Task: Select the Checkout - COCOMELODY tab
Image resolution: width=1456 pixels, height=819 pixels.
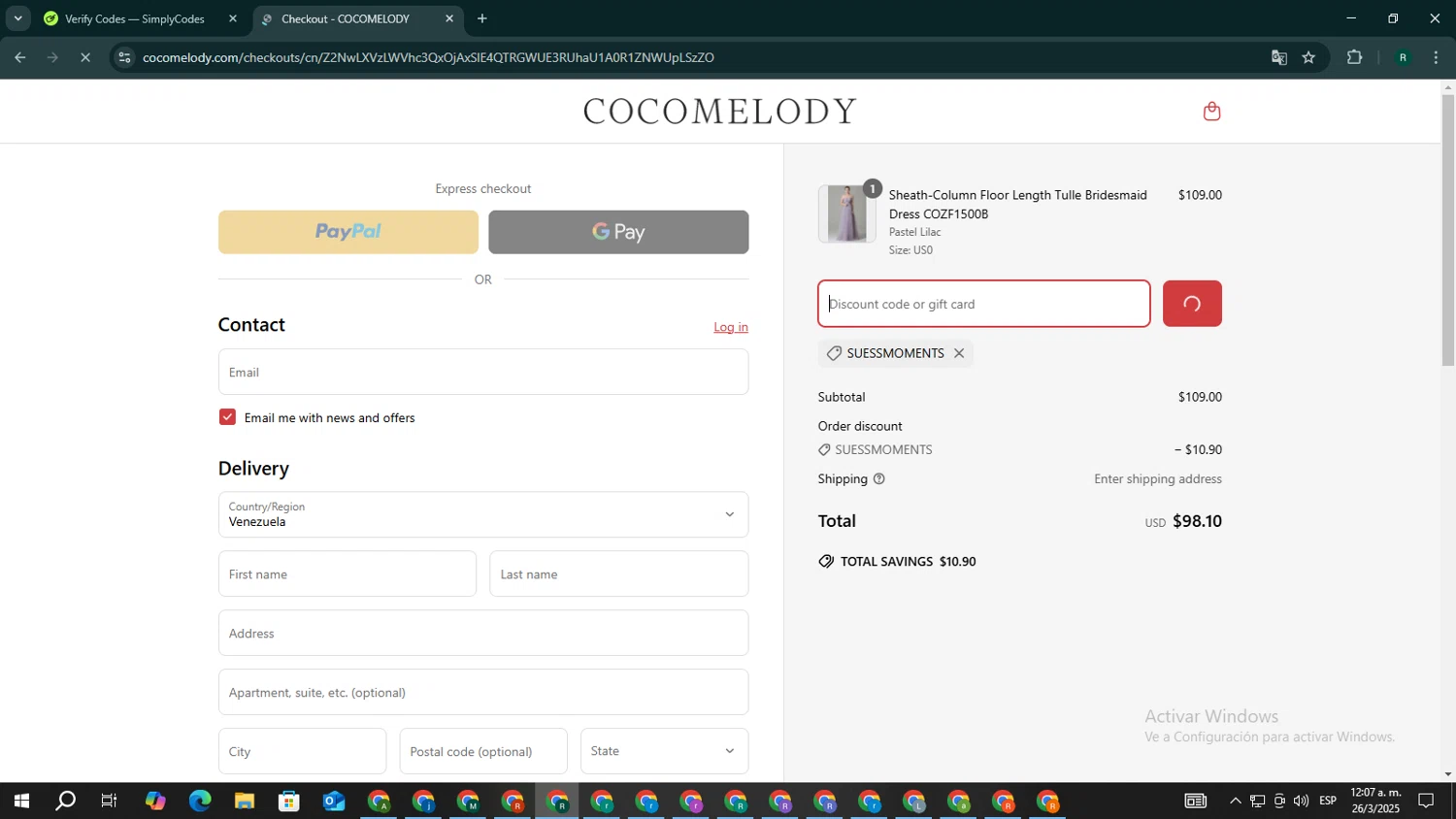Action: [x=346, y=18]
